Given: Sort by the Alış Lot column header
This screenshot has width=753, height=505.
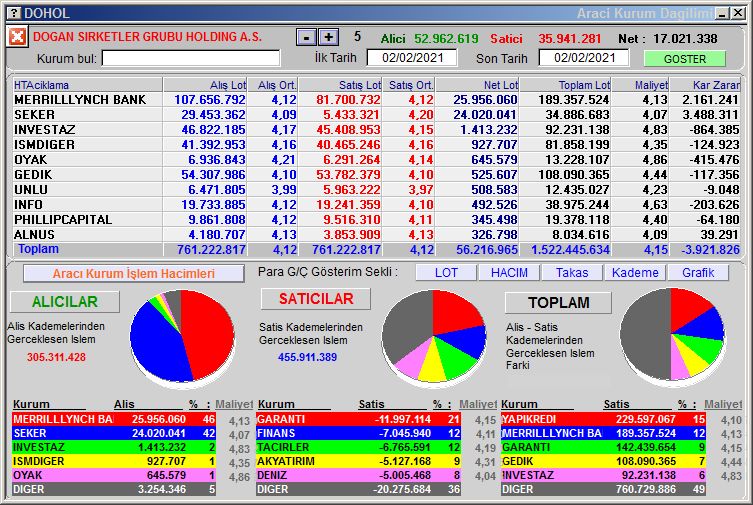Looking at the screenshot, I should point(205,85).
